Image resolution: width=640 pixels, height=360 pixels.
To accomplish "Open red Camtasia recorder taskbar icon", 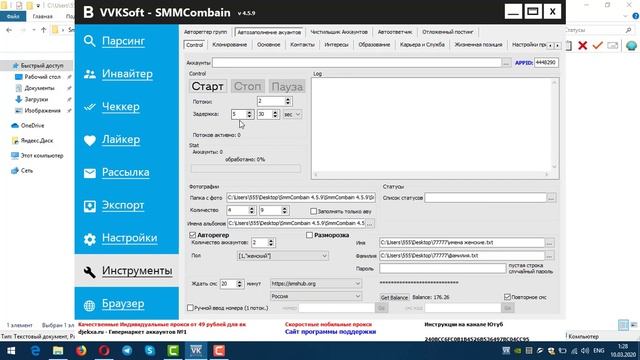I will click(219, 351).
